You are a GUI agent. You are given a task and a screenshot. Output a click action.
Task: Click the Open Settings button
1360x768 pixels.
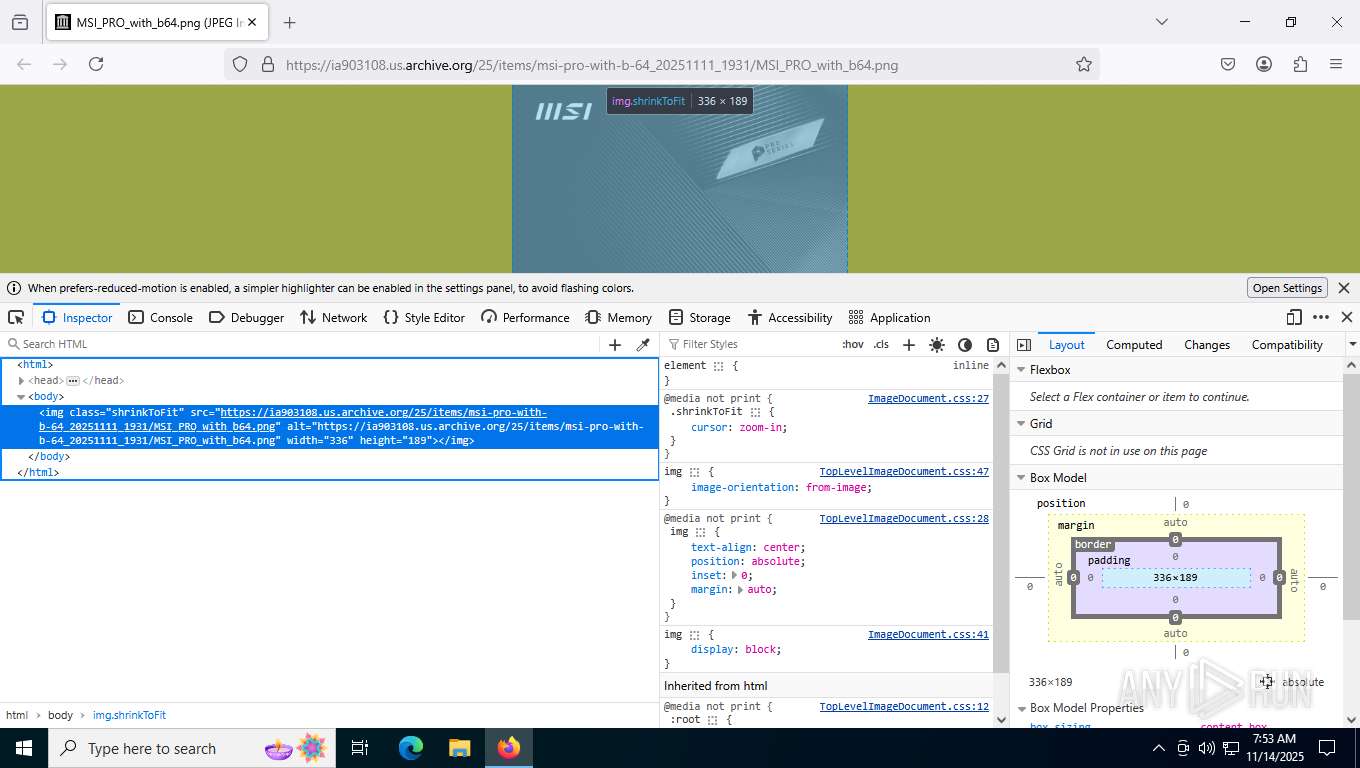pyautogui.click(x=1288, y=288)
